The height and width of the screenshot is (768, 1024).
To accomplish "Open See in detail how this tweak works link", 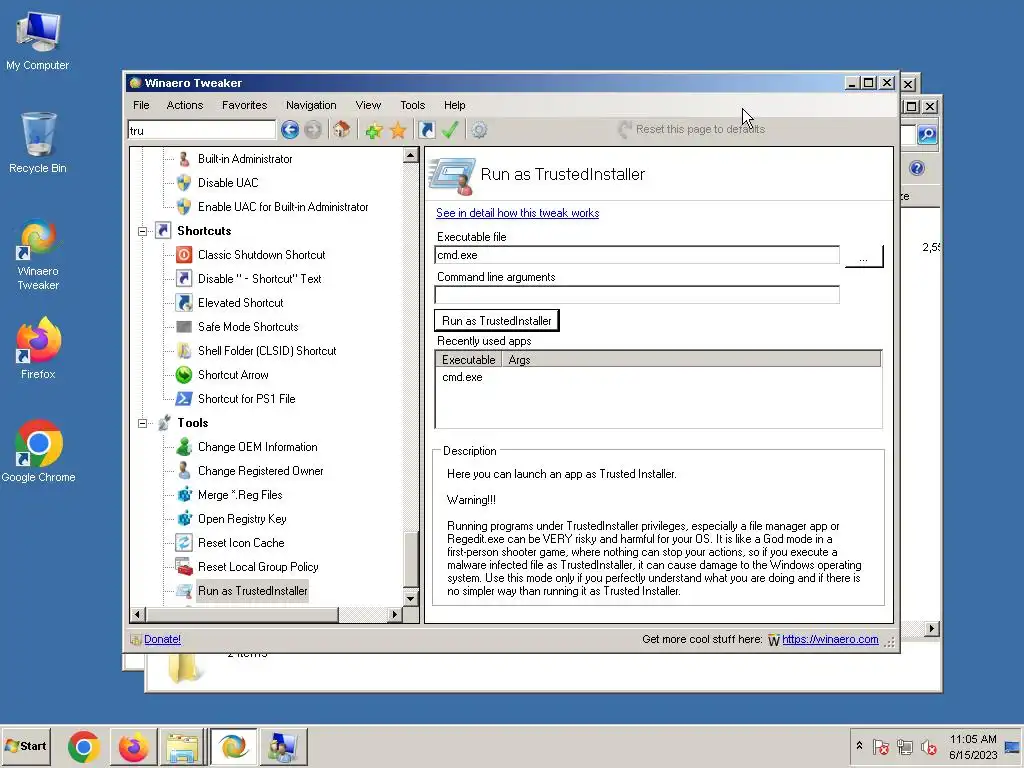I will 517,213.
